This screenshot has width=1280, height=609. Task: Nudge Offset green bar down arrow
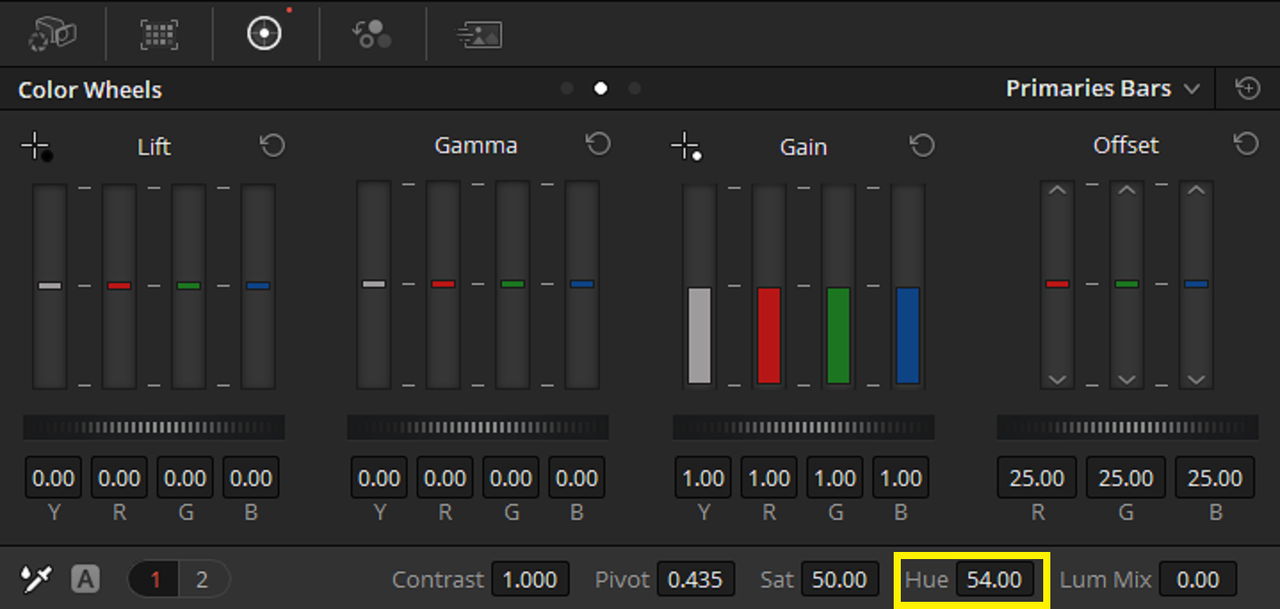(1127, 379)
